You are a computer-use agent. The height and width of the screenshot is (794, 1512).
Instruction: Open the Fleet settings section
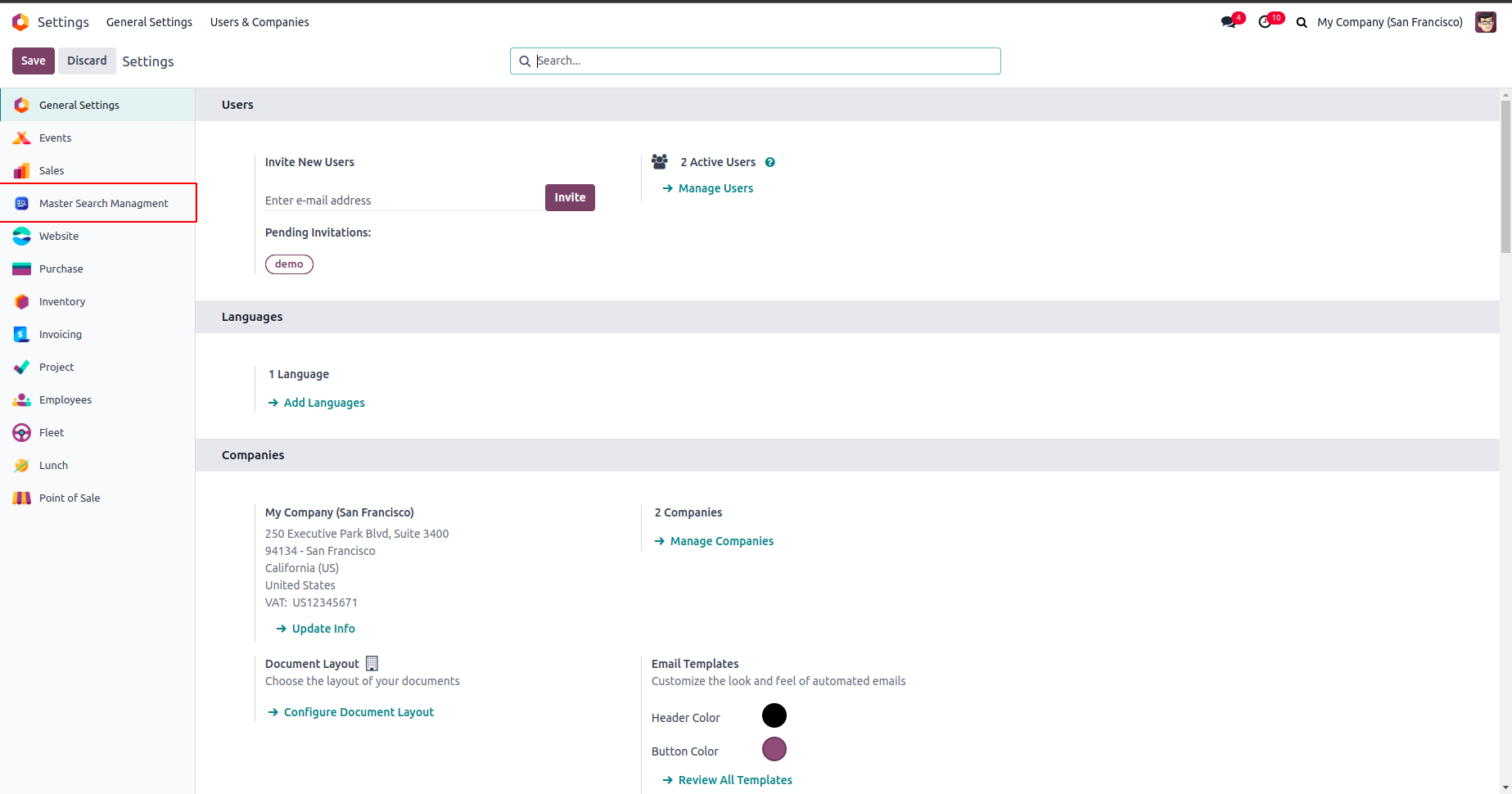tap(51, 432)
